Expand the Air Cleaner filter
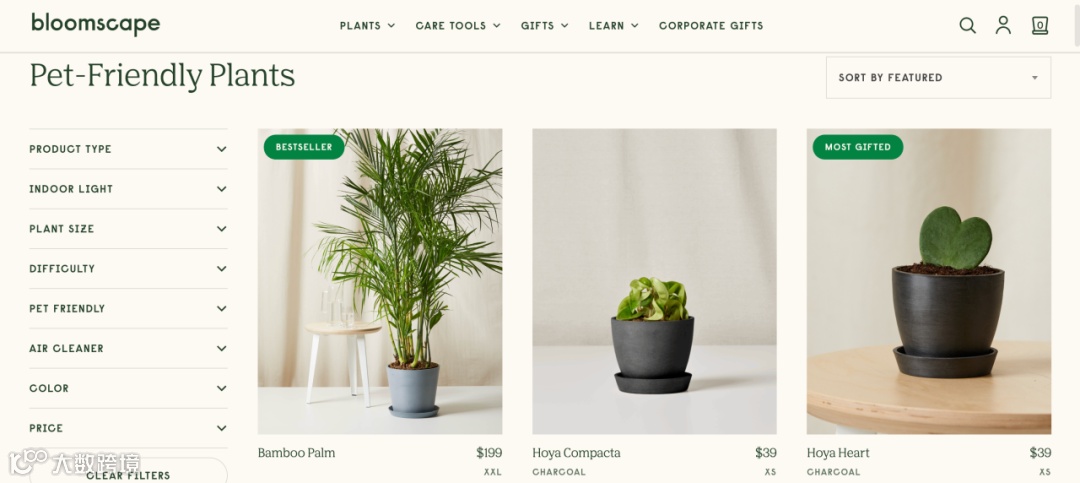 click(128, 349)
